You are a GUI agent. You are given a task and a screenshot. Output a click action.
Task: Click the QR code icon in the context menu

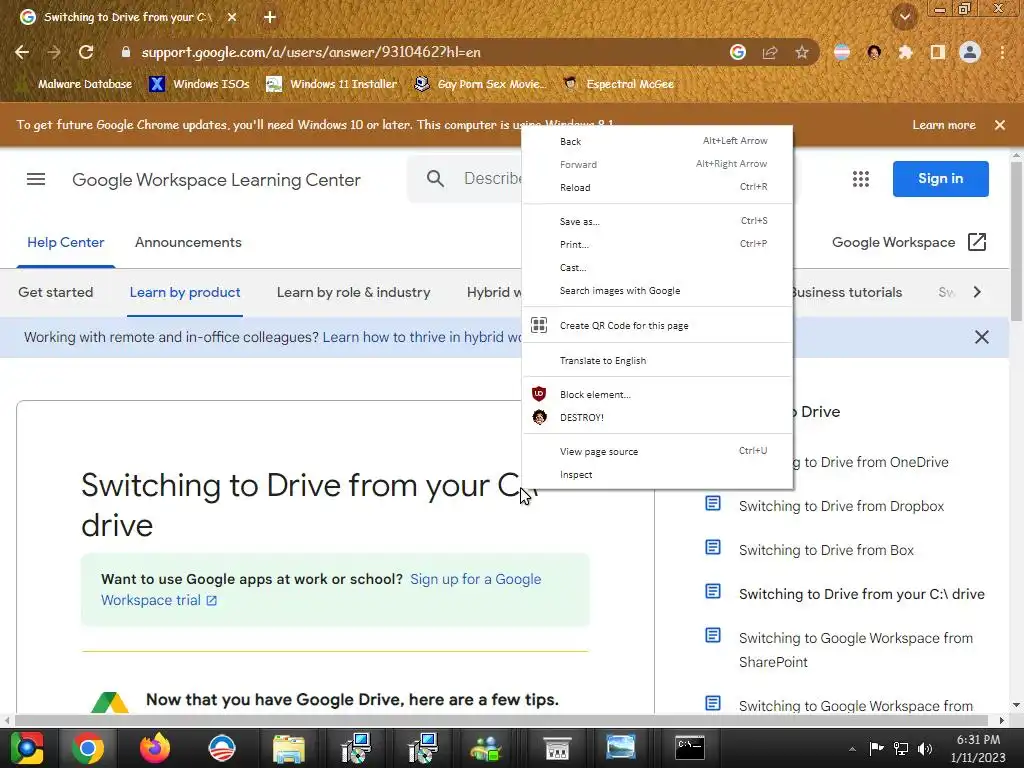click(539, 325)
